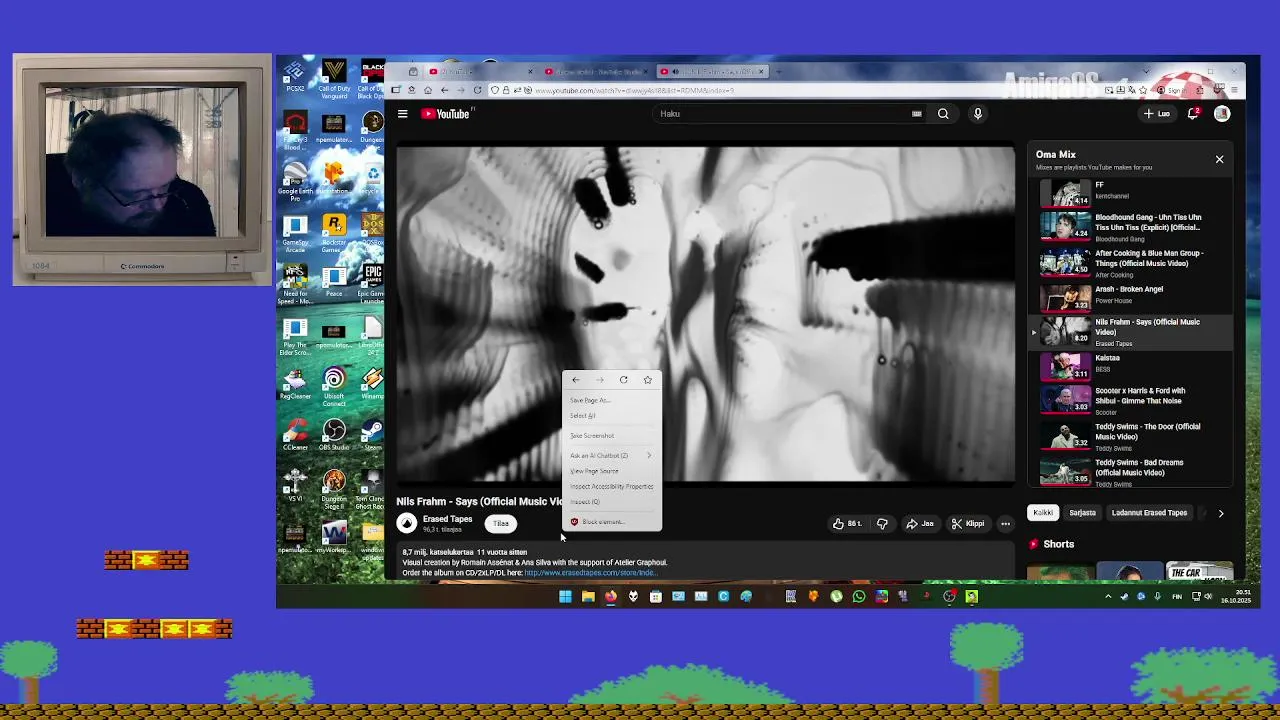Open the erasedtapes.com store link

[589, 573]
